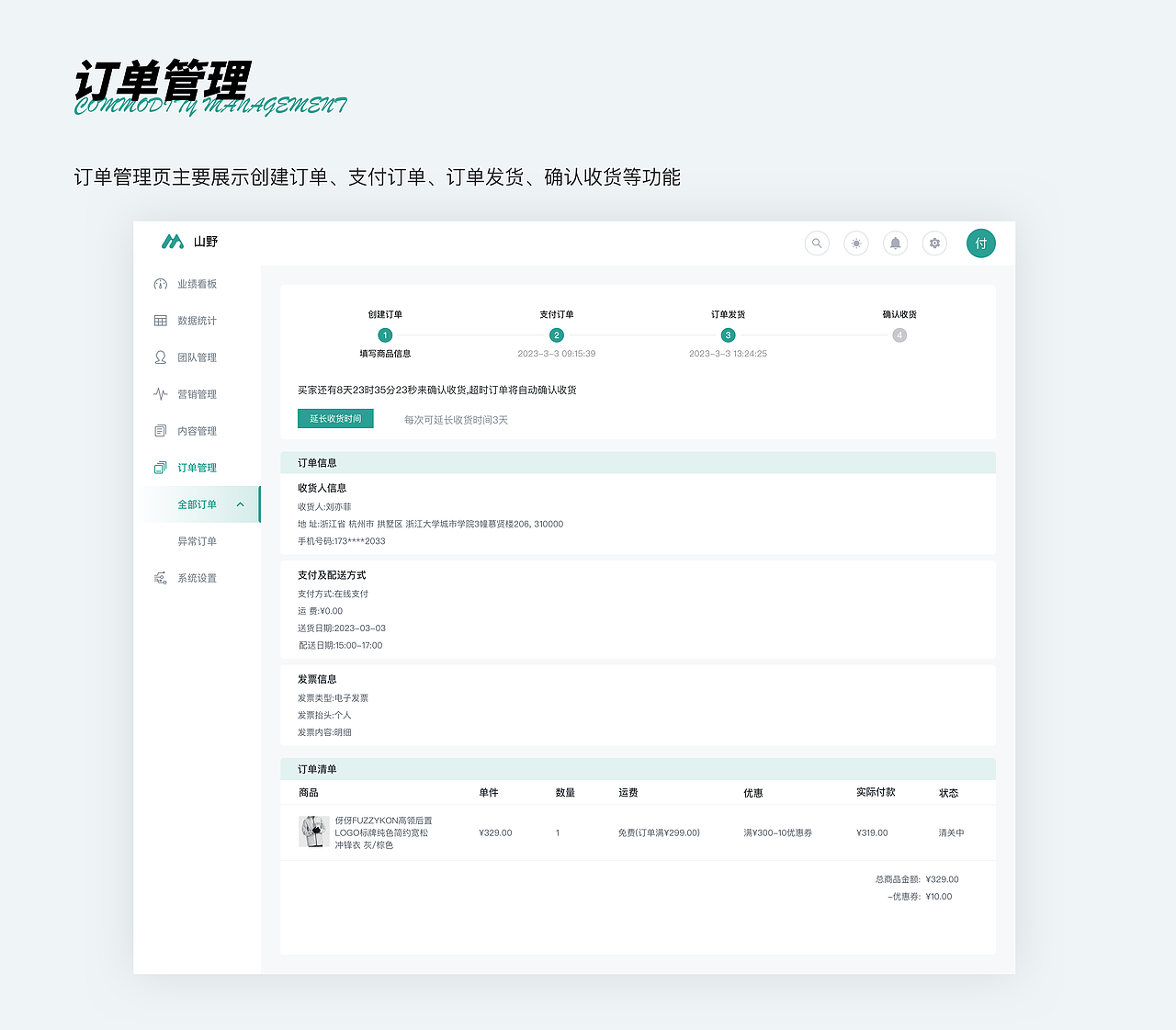Click 运费:¥0.00 text
The width and height of the screenshot is (1176, 1030).
(320, 611)
